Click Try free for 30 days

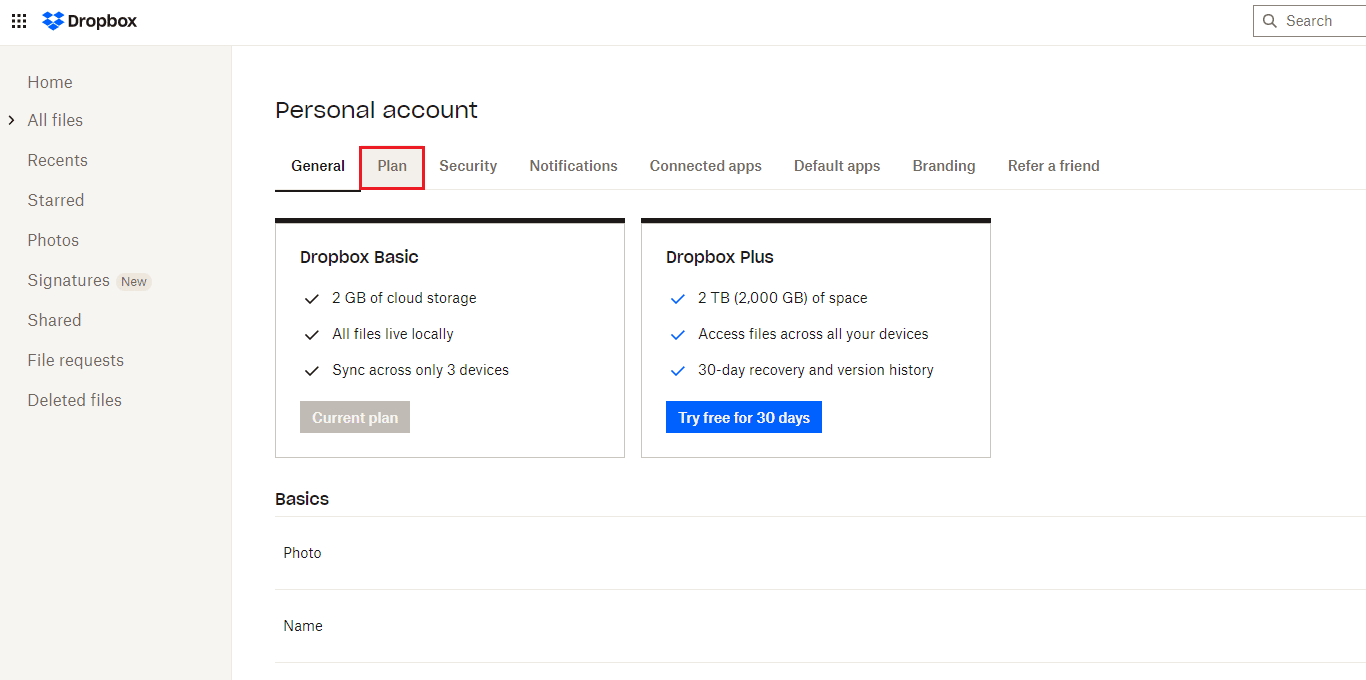(744, 418)
